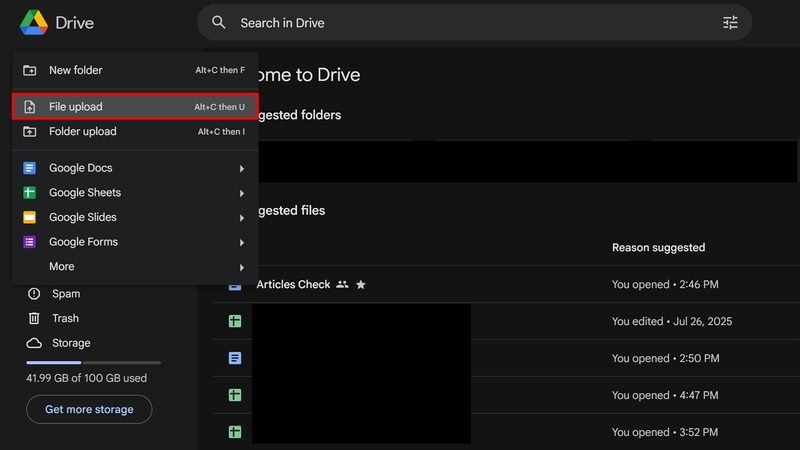Click 'Alt+C then I' shortcut text
This screenshot has width=800, height=450.
(x=221, y=132)
